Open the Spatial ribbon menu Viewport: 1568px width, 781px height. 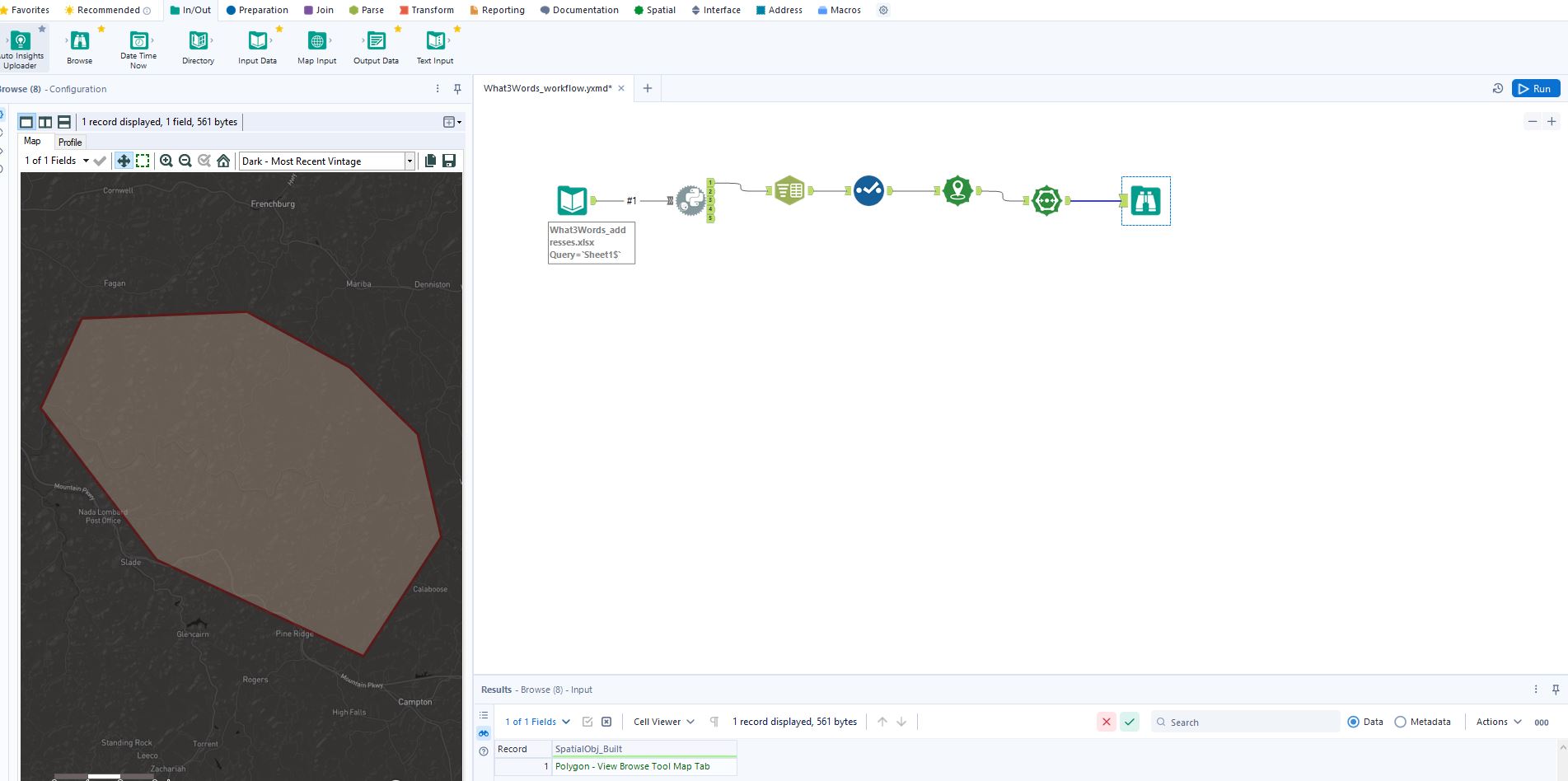[654, 10]
